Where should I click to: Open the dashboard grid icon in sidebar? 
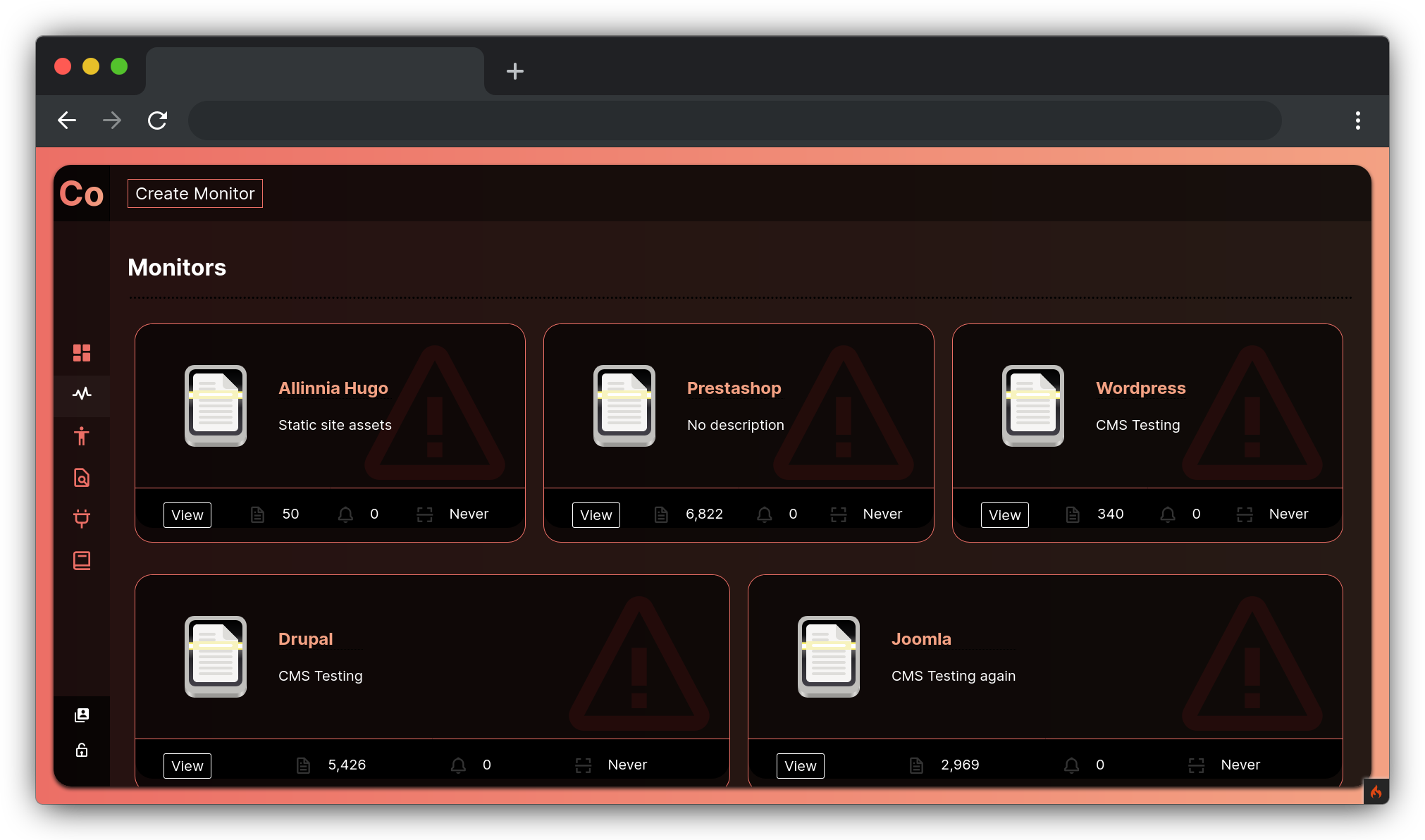click(82, 352)
